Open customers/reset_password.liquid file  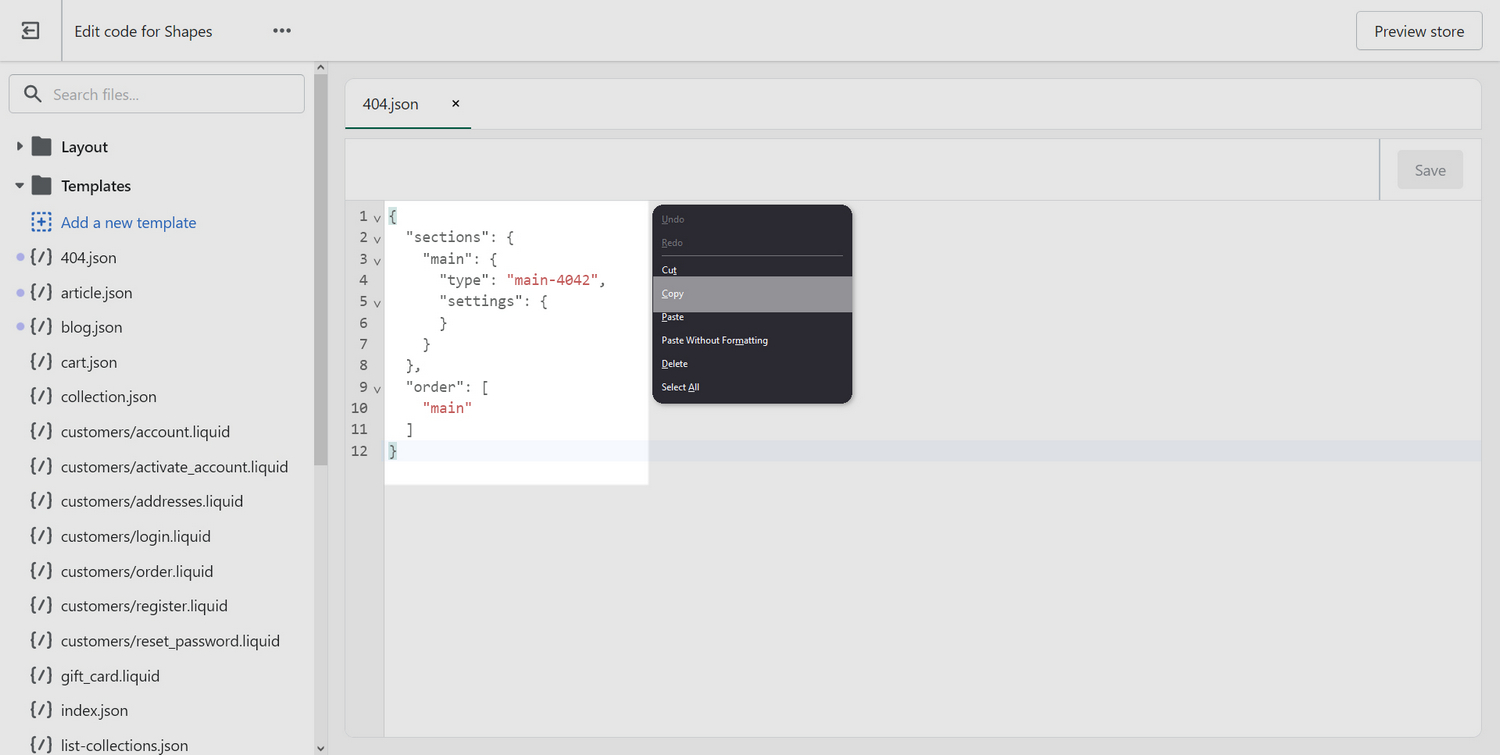tap(170, 640)
